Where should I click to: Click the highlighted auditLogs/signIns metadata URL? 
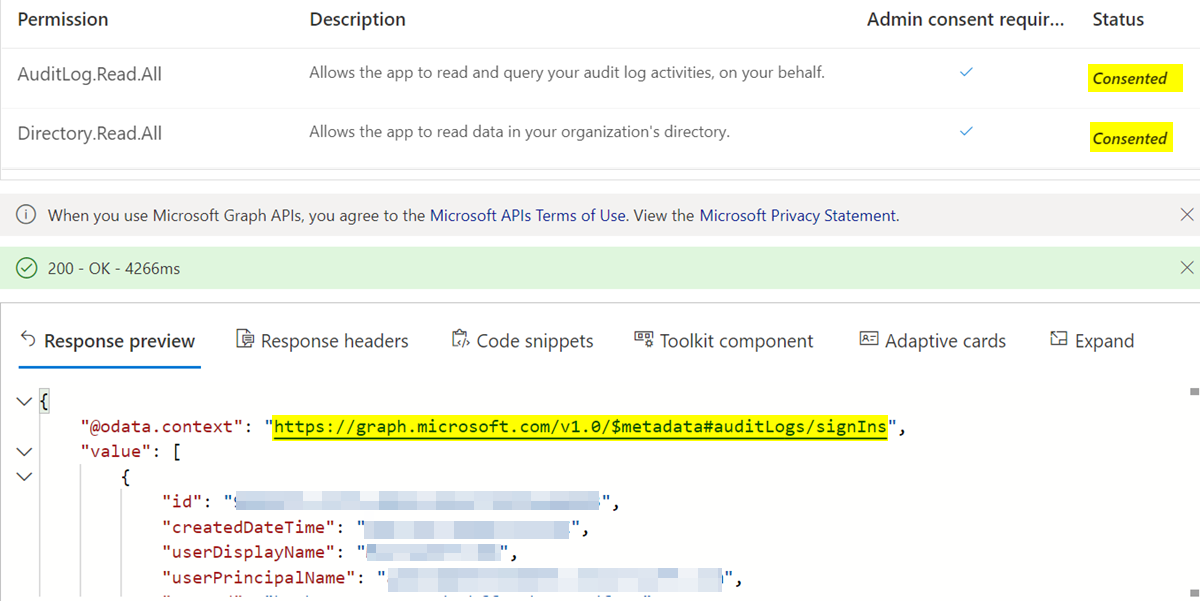click(x=580, y=427)
